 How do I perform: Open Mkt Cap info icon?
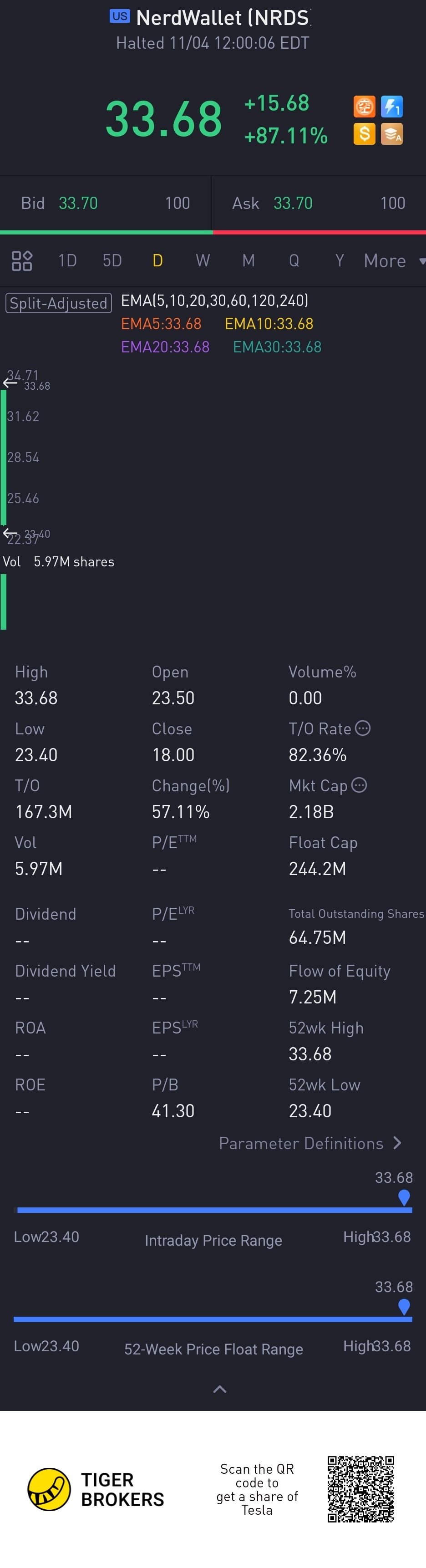coord(359,785)
